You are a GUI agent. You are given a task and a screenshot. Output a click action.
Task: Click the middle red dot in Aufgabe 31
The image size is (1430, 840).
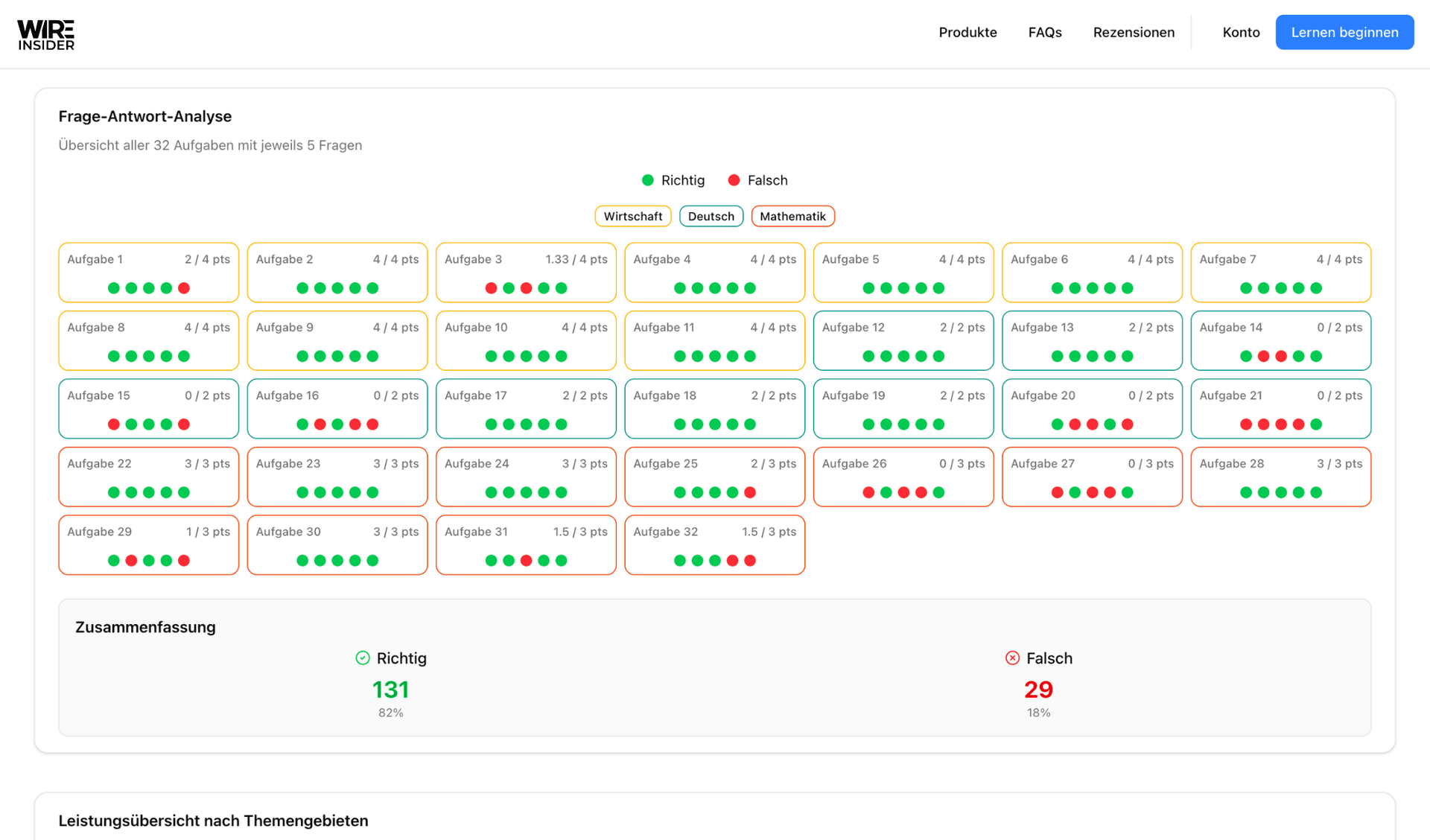point(526,561)
